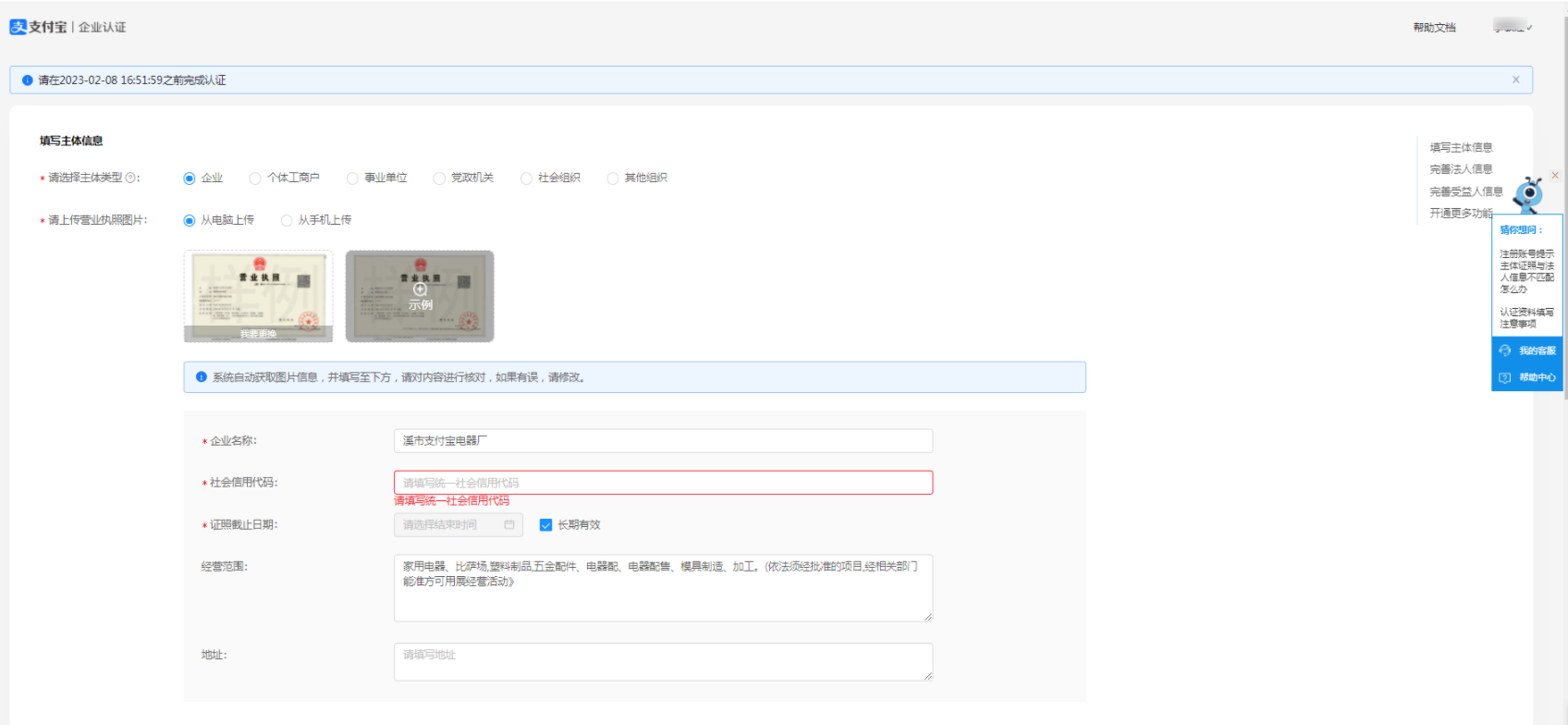Click the 企业名称 input field
This screenshot has width=1568, height=725.
(x=663, y=441)
